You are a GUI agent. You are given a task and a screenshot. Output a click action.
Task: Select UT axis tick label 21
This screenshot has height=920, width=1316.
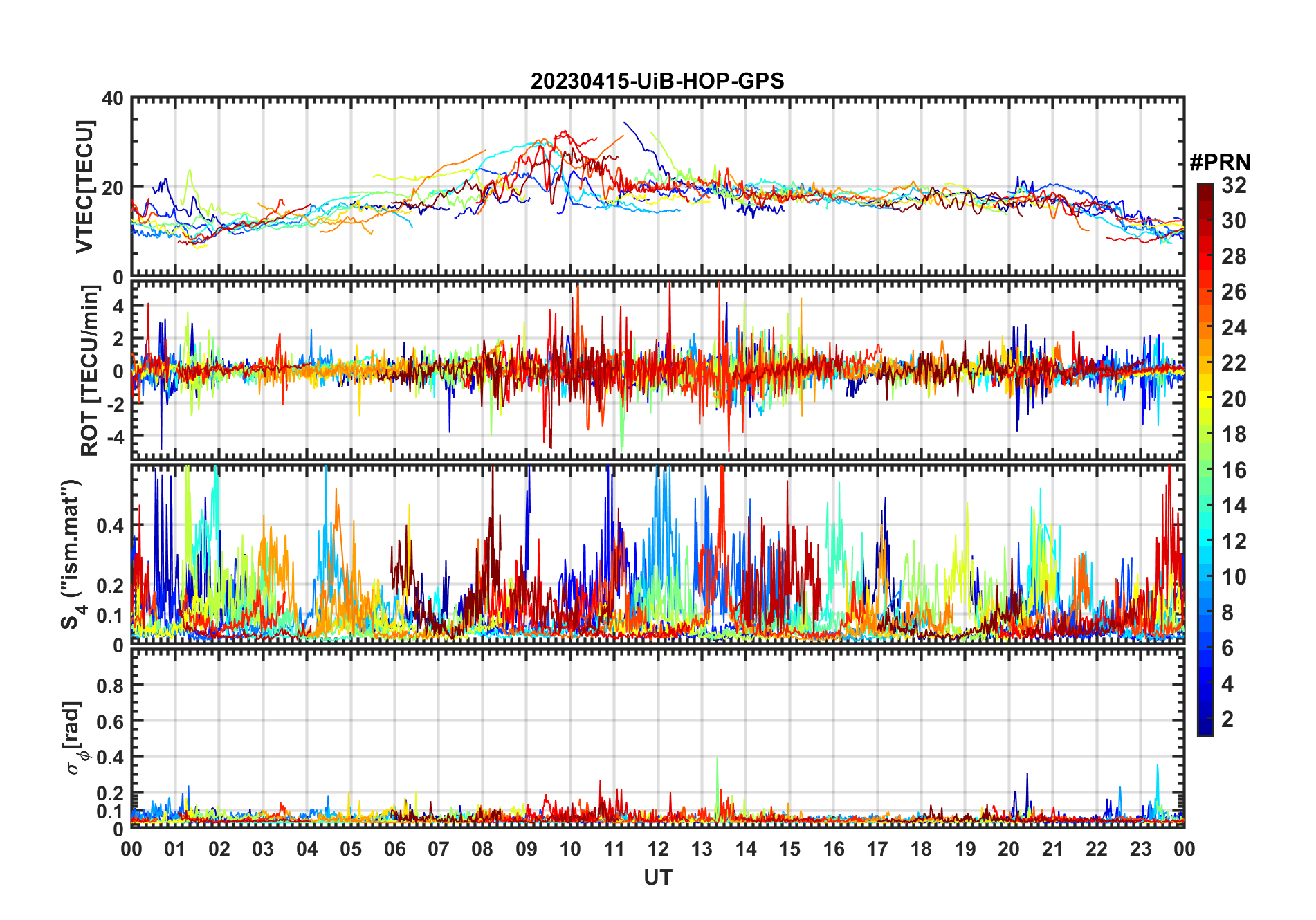[1053, 849]
